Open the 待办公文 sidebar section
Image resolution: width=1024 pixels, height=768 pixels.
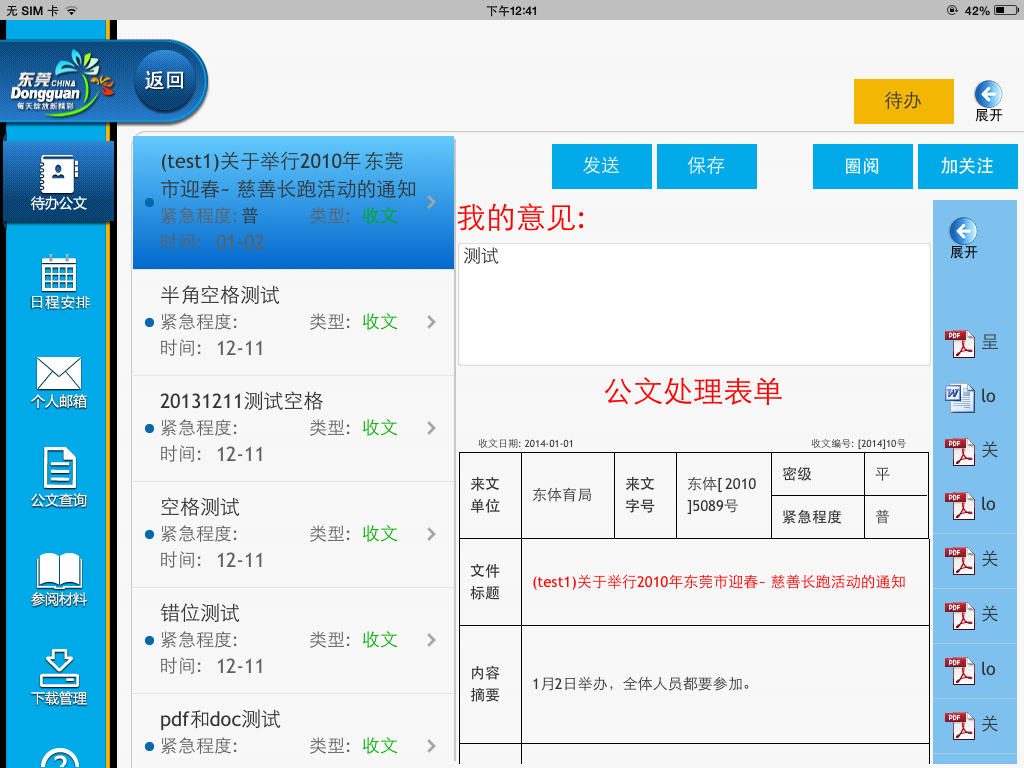coord(59,182)
